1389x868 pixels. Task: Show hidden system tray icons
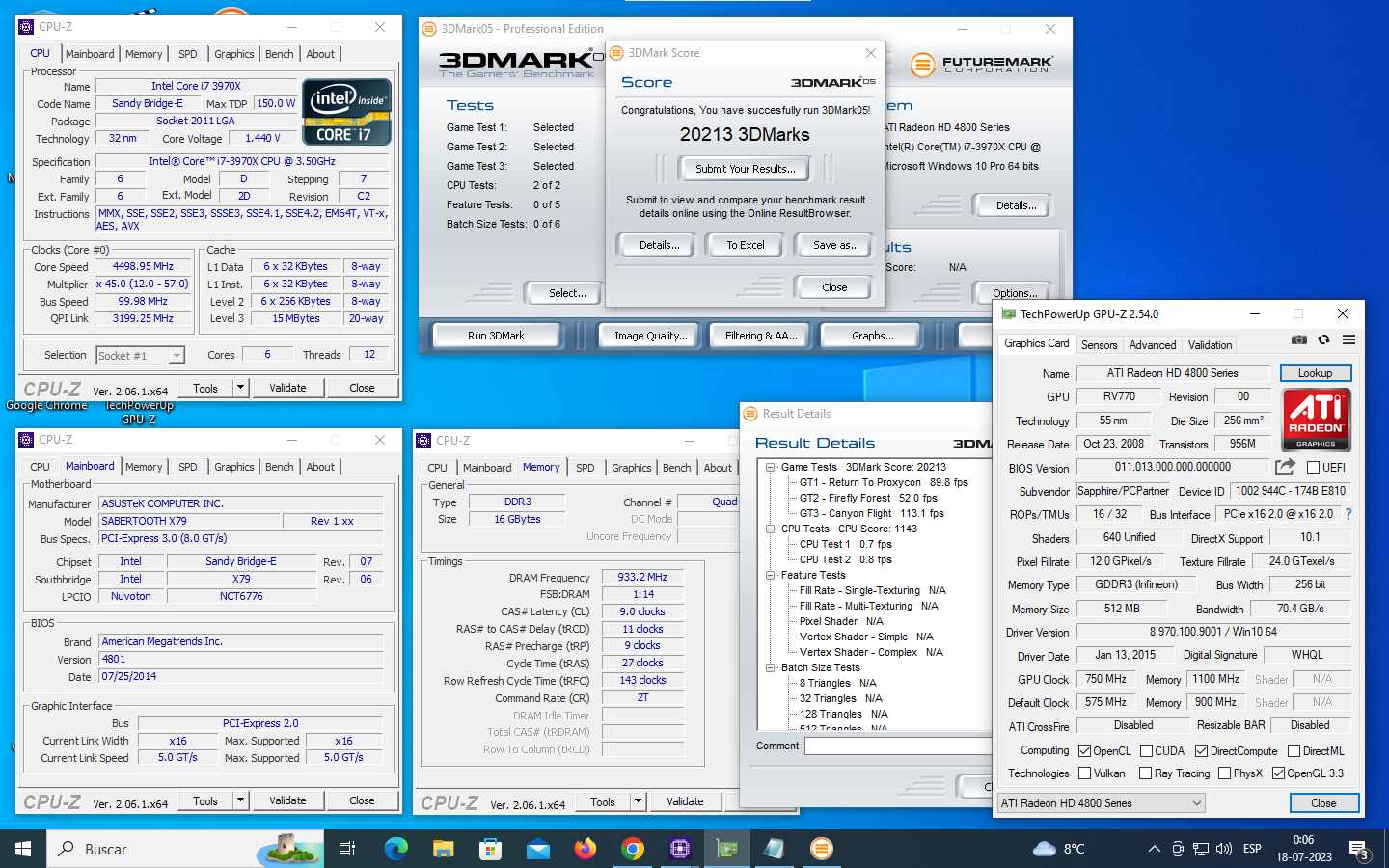(x=1154, y=849)
